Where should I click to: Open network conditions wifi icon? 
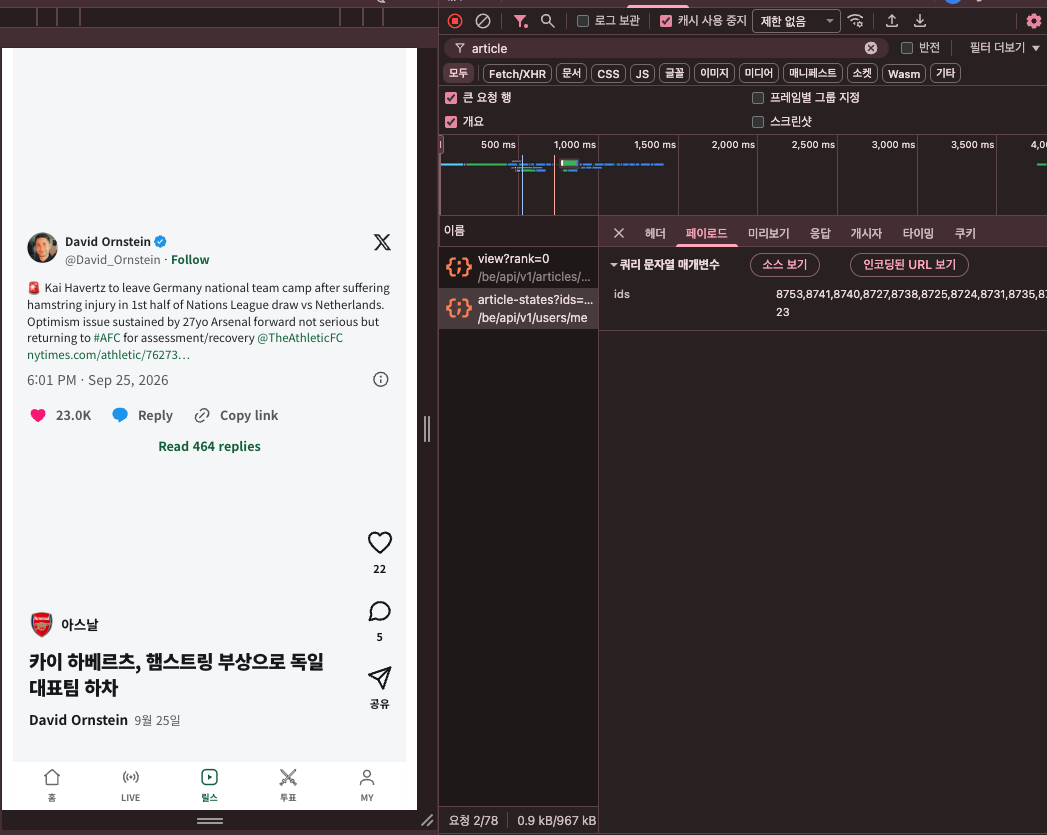coord(855,21)
